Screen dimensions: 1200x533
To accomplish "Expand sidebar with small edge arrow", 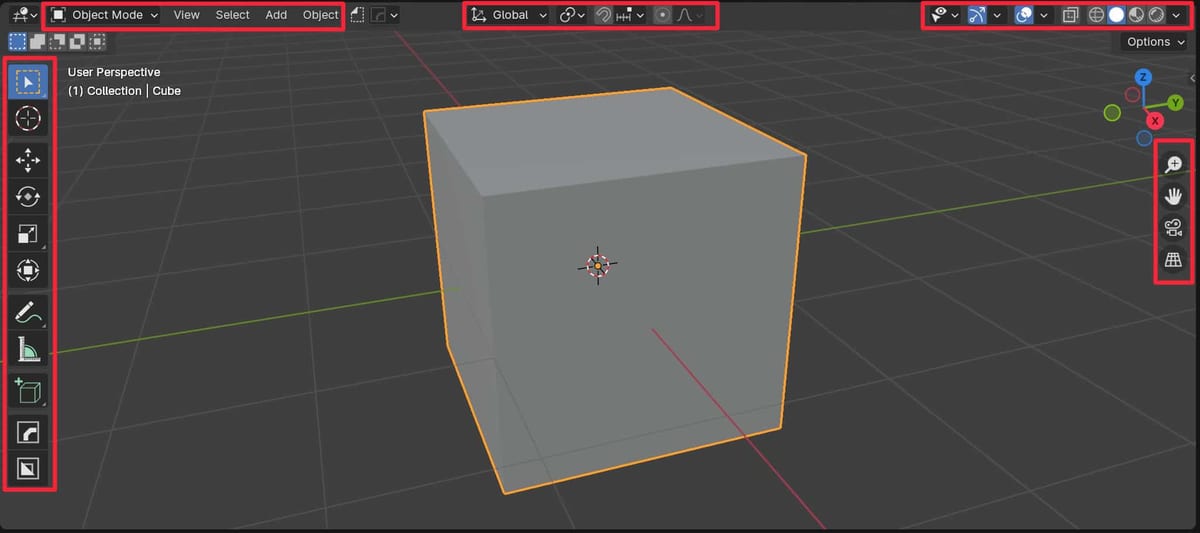I will pyautogui.click(x=1193, y=76).
